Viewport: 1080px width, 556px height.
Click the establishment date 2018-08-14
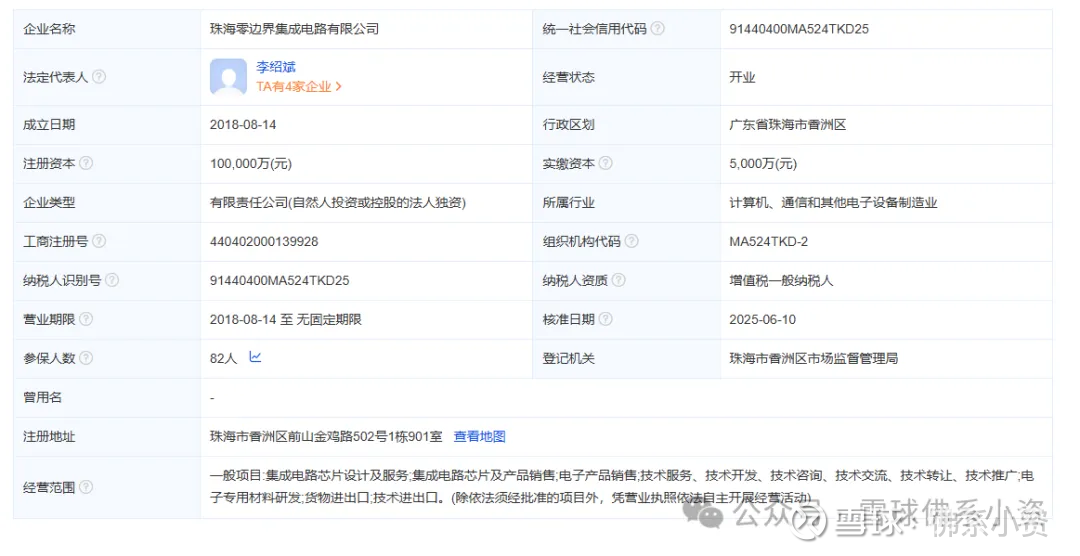pos(243,125)
